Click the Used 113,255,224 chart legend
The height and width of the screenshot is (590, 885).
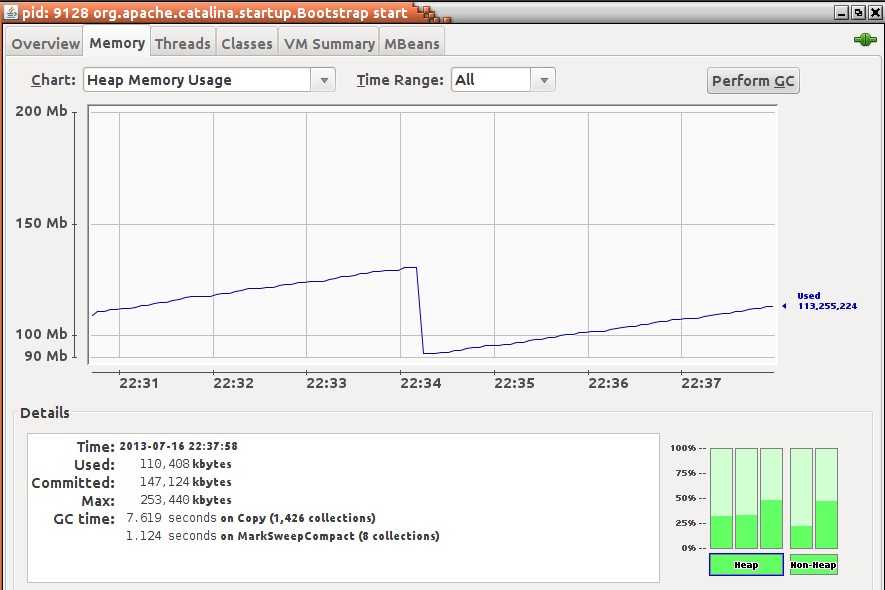pyautogui.click(x=822, y=301)
